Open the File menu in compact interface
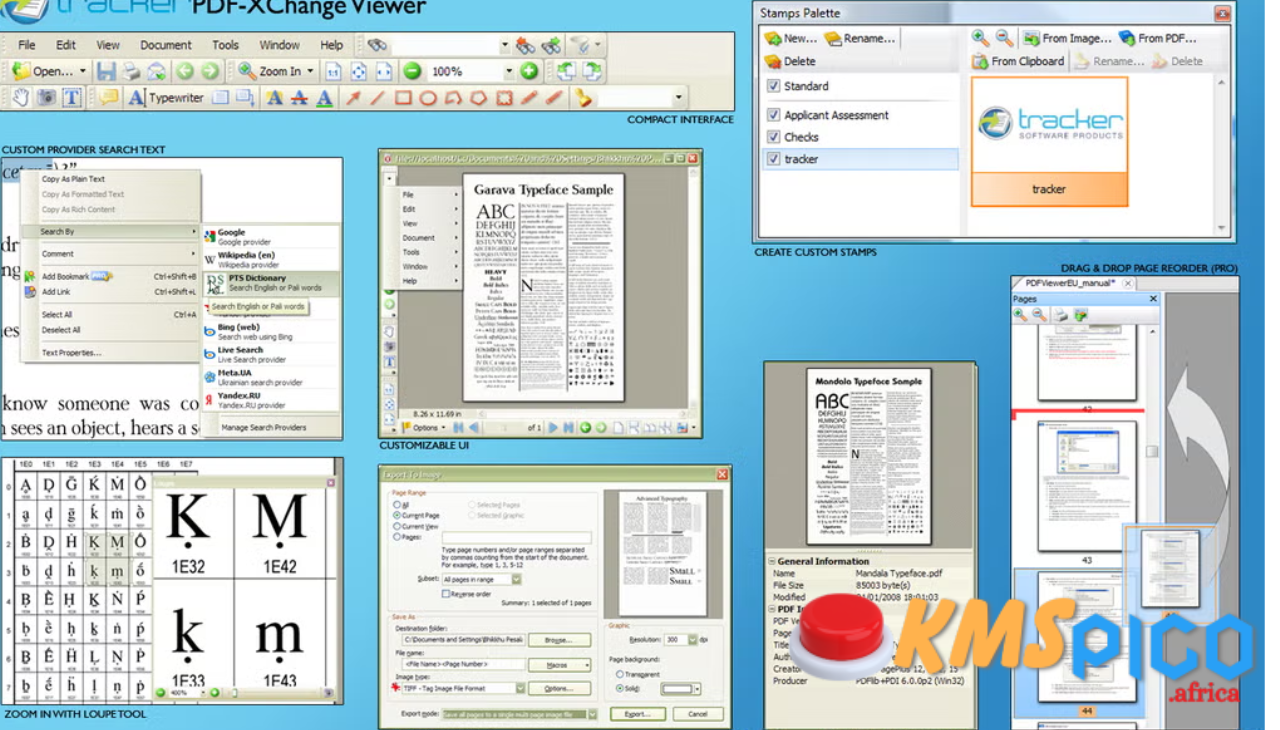Screen dimensions: 1280x730 point(27,45)
